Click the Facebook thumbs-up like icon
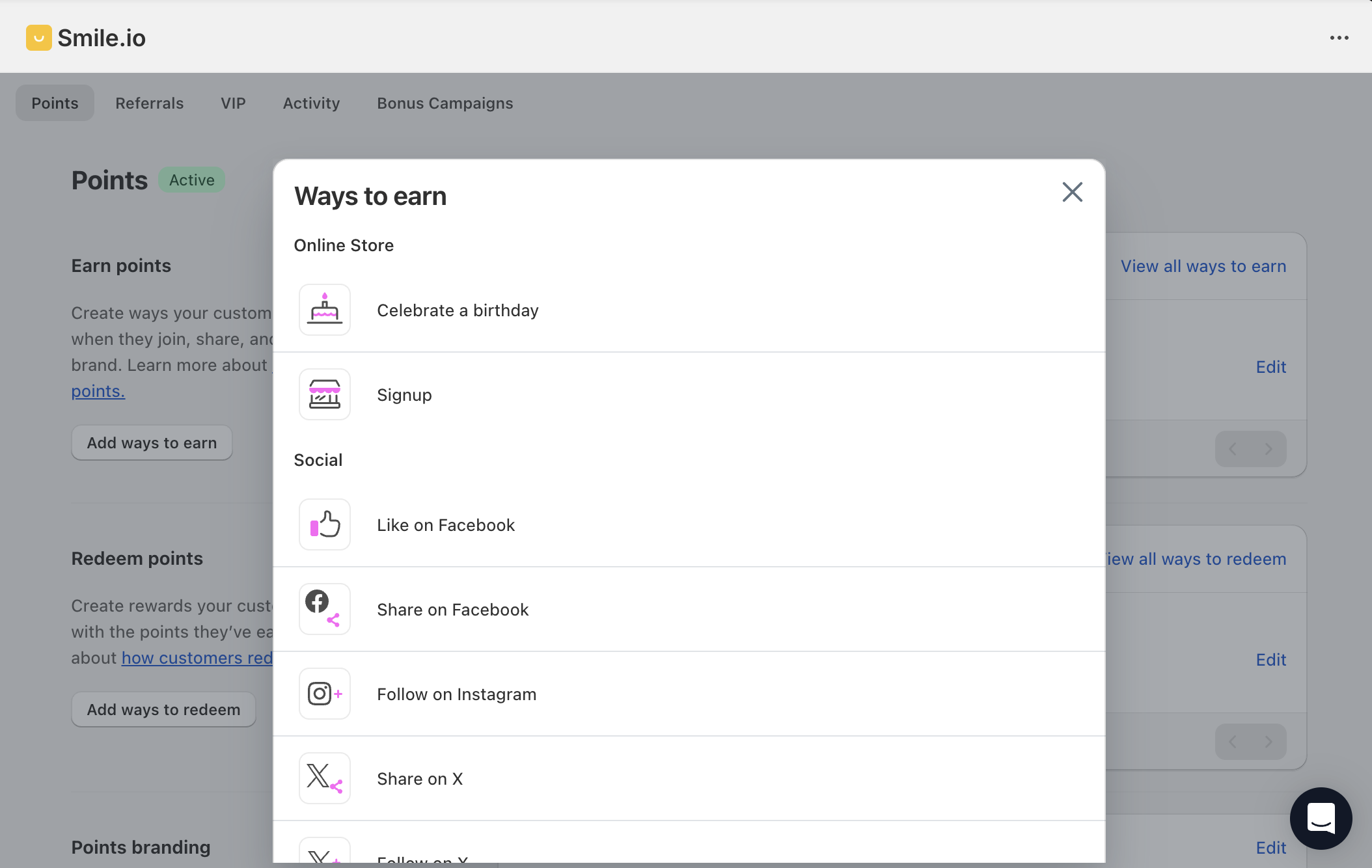The height and width of the screenshot is (868, 1372). (324, 524)
